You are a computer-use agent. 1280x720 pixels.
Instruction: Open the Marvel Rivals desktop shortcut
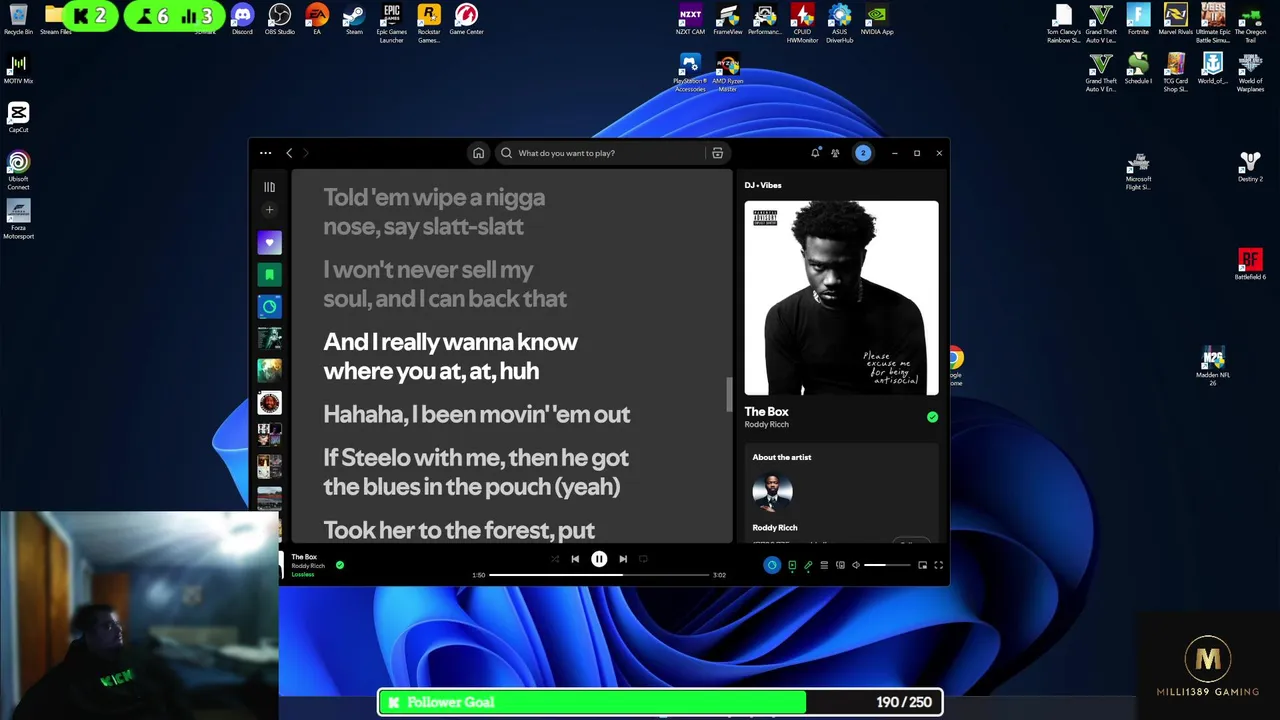[1175, 19]
